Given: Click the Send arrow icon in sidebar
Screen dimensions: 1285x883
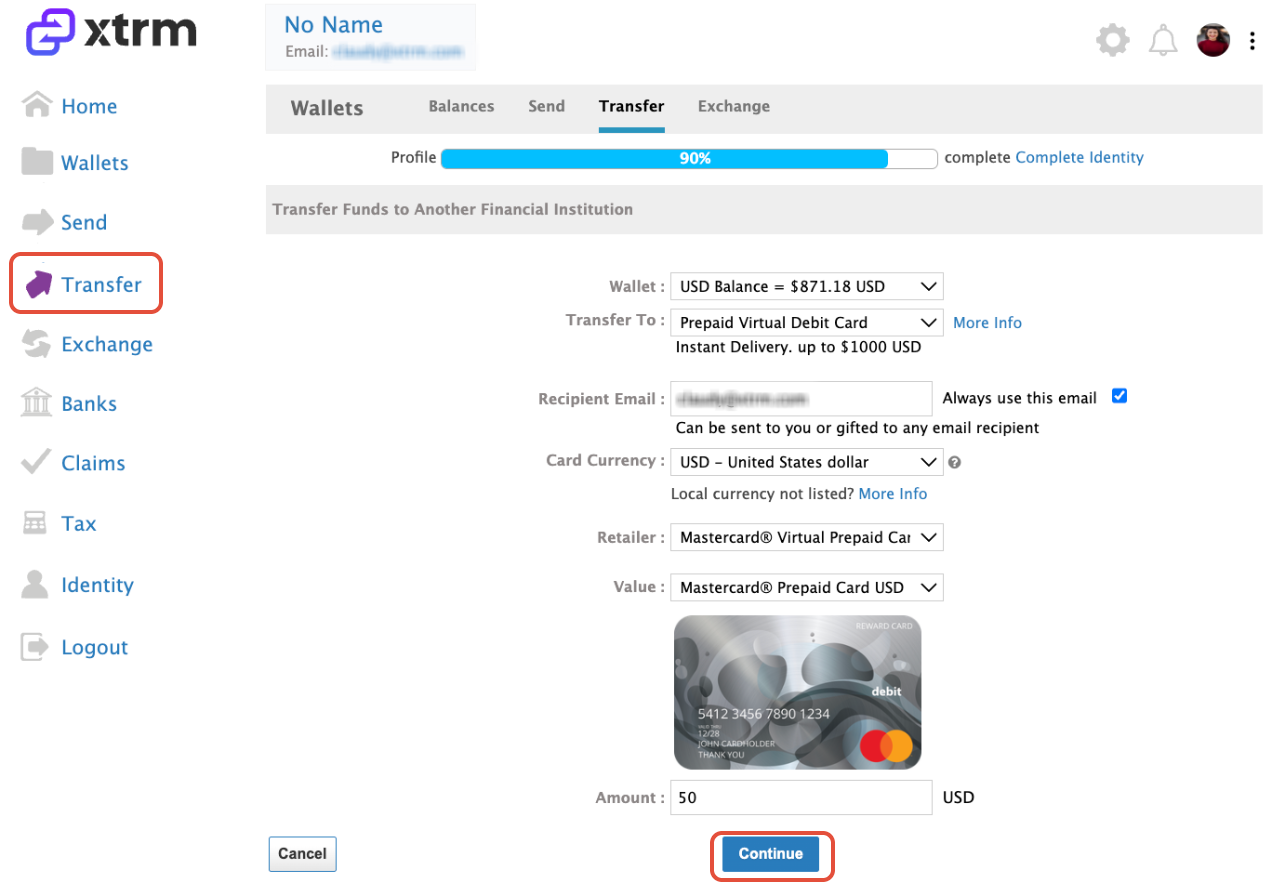Looking at the screenshot, I should [x=37, y=221].
